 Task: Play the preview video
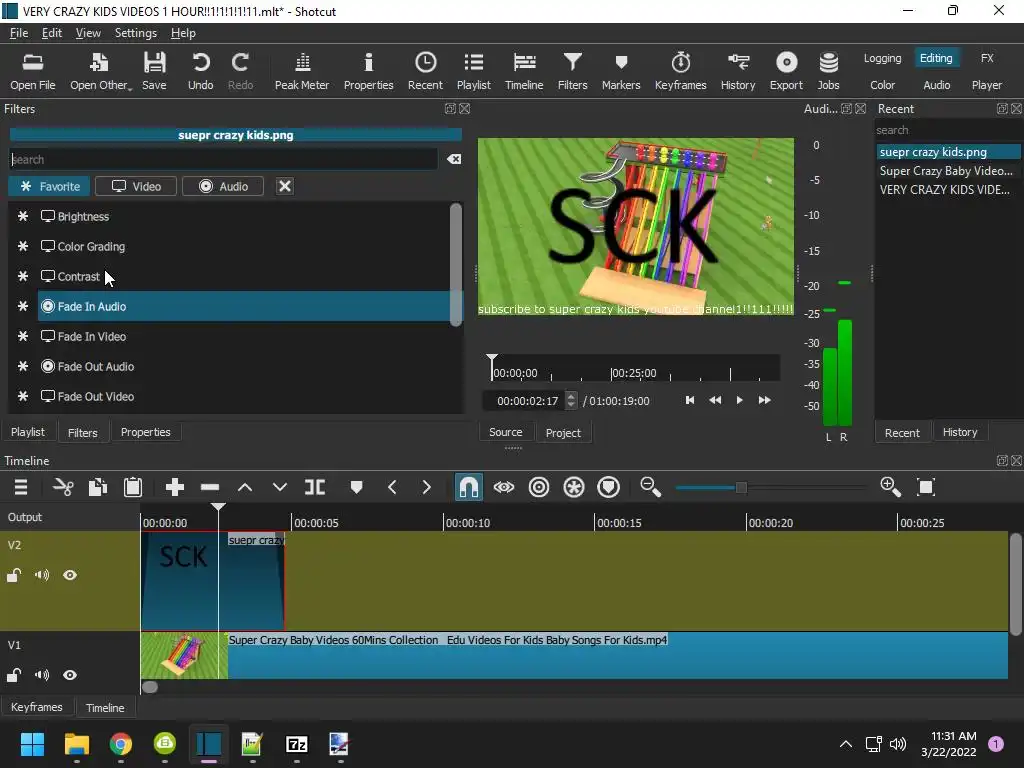(739, 400)
